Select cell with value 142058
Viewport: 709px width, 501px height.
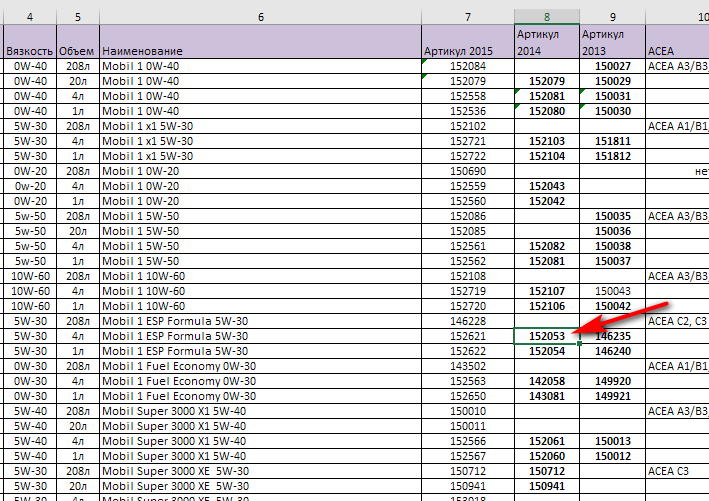pos(547,381)
